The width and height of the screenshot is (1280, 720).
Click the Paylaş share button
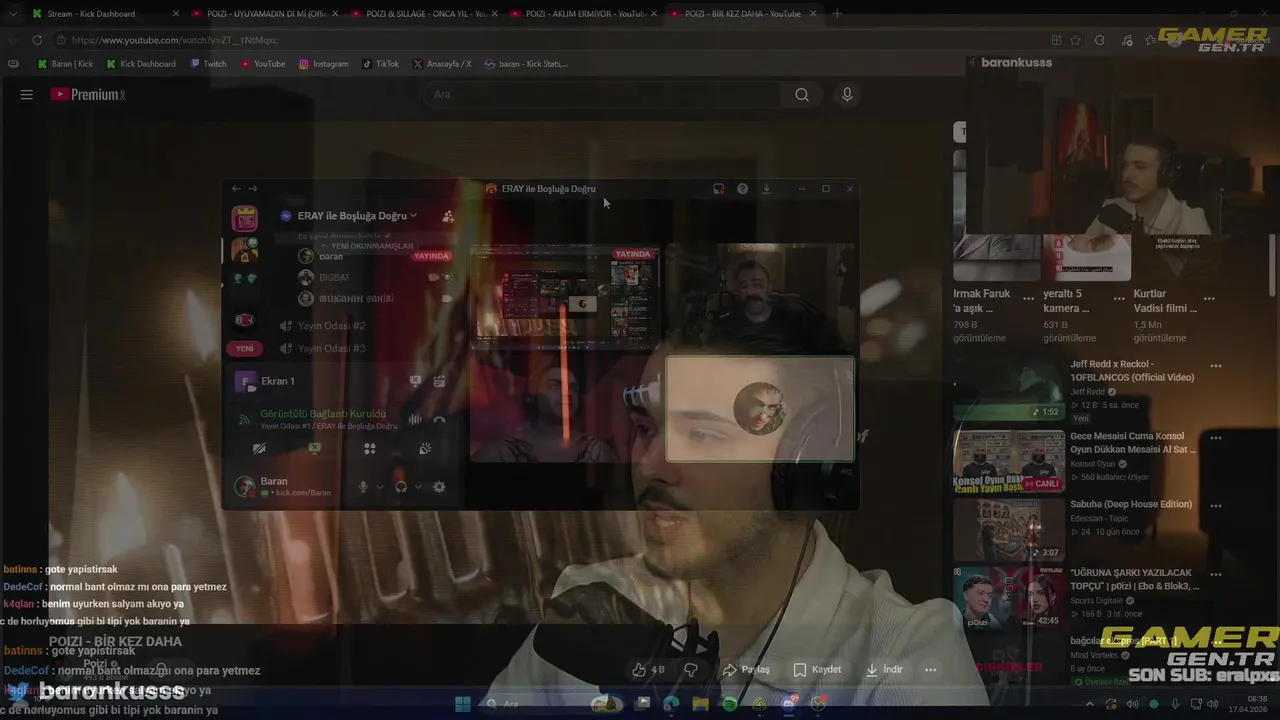[x=746, y=670]
